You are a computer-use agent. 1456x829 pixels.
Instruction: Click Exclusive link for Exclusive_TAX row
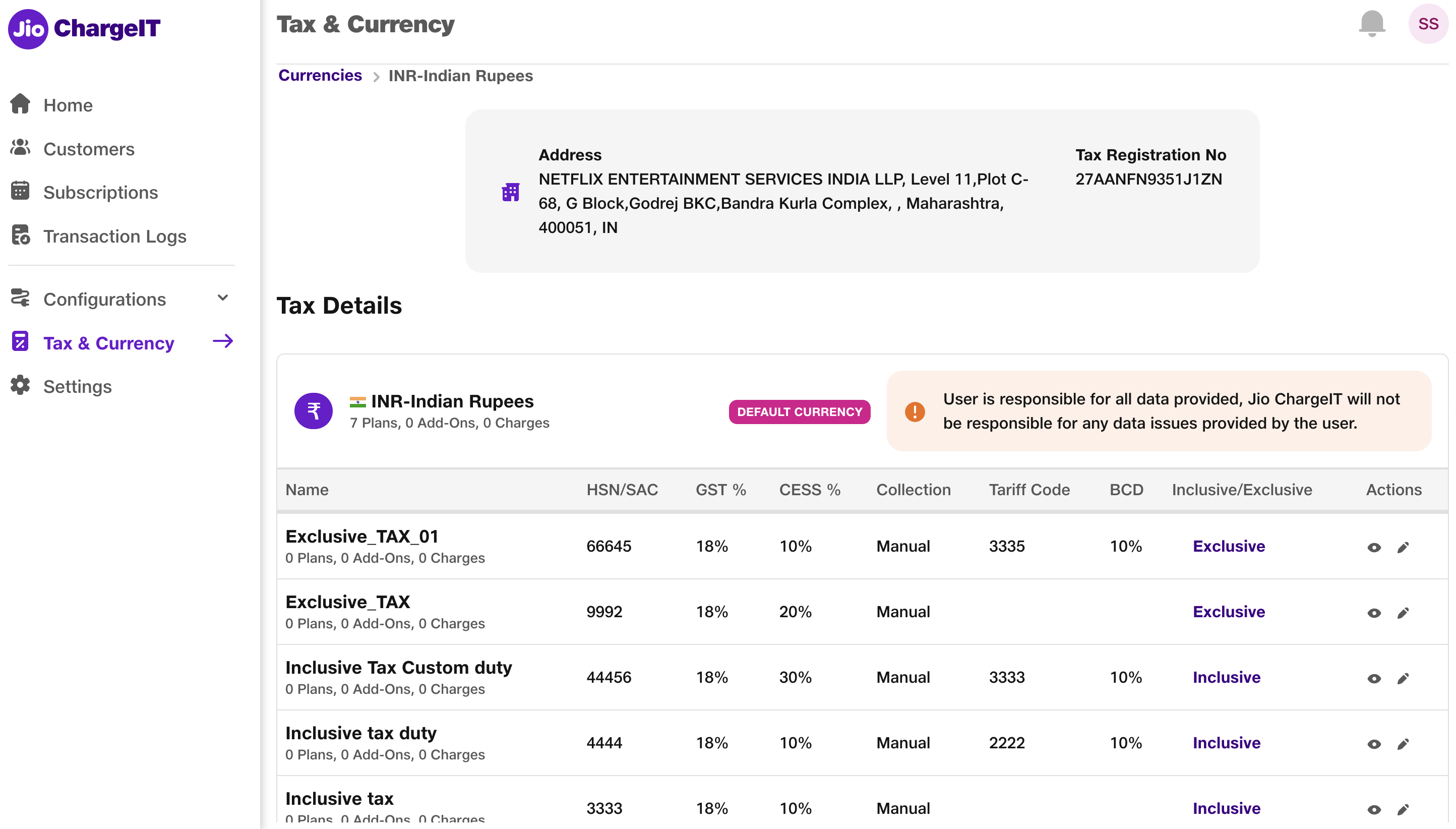pyautogui.click(x=1228, y=612)
